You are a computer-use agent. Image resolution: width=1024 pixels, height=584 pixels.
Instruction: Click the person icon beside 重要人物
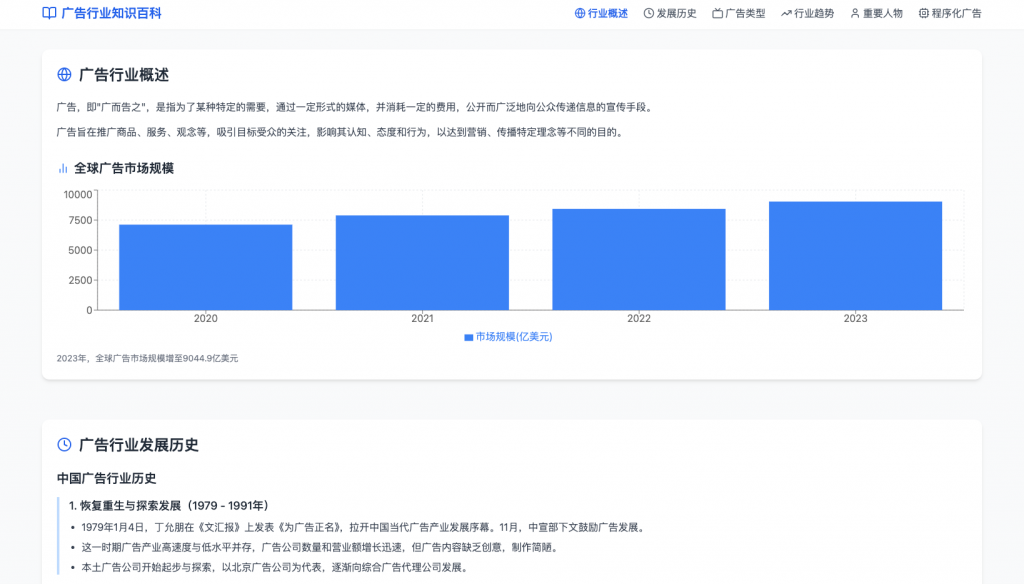point(855,13)
